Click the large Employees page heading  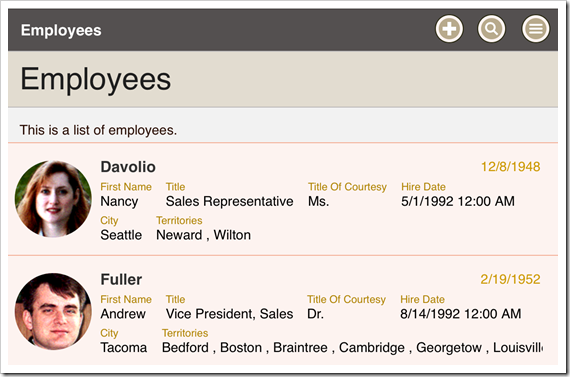pos(96,80)
